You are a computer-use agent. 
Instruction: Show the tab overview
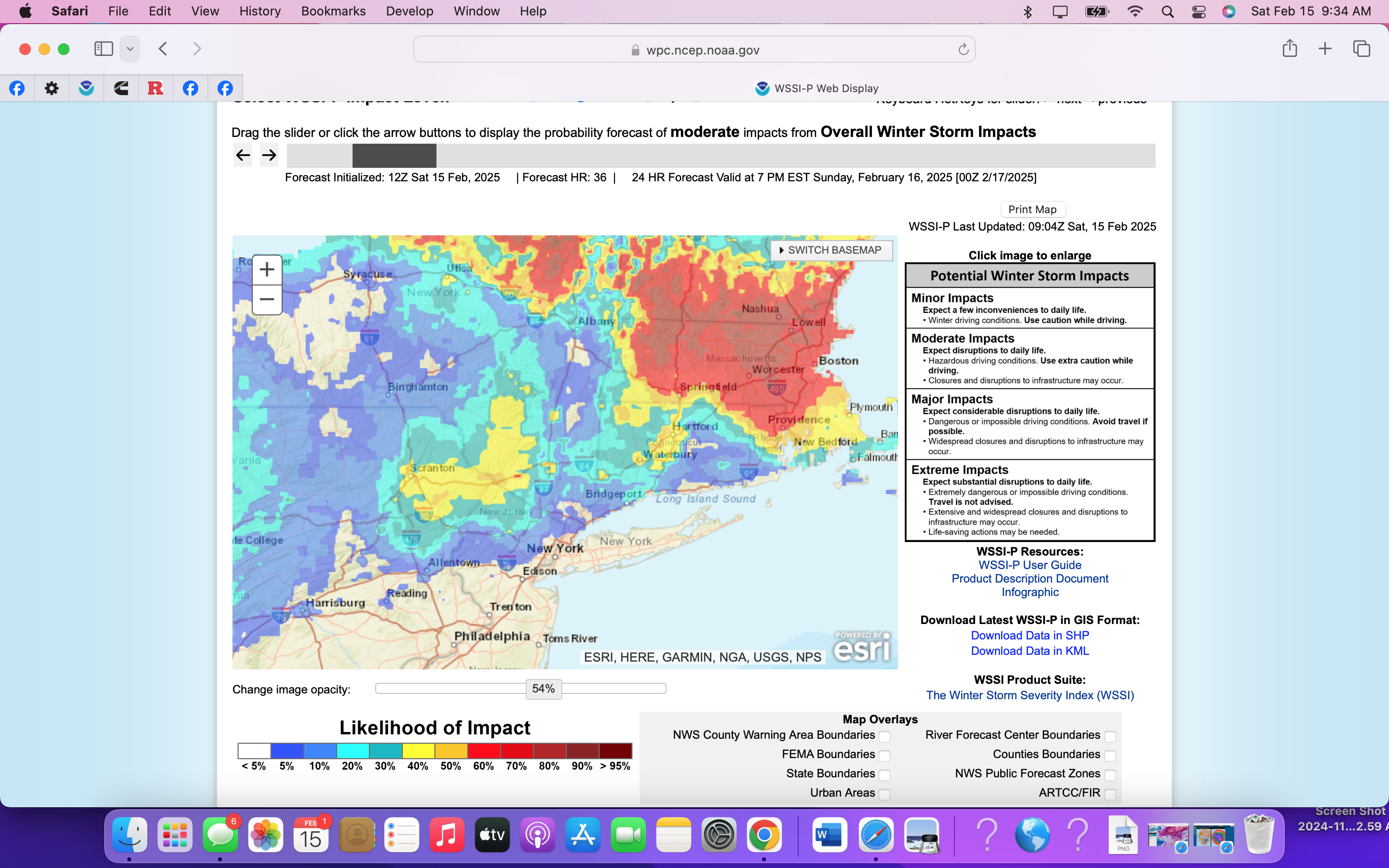[x=1362, y=49]
